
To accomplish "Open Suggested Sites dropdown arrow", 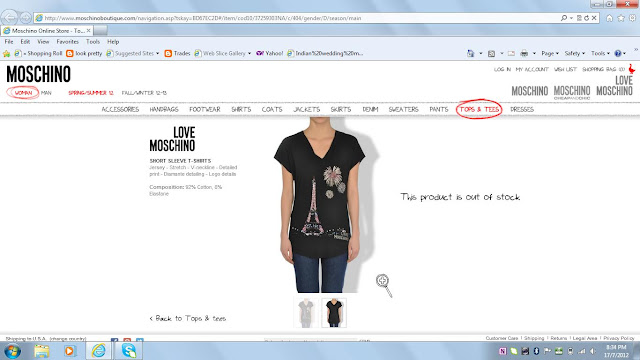I will coord(157,53).
